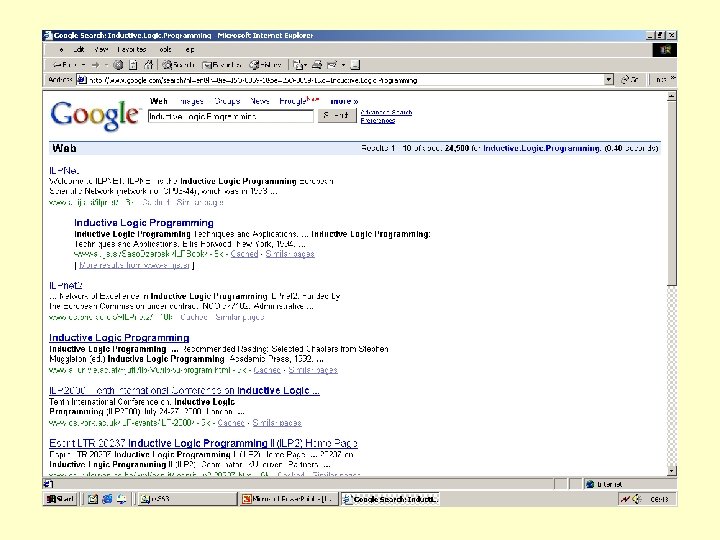Open the Edit menu
The width and height of the screenshot is (720, 540).
pos(79,50)
